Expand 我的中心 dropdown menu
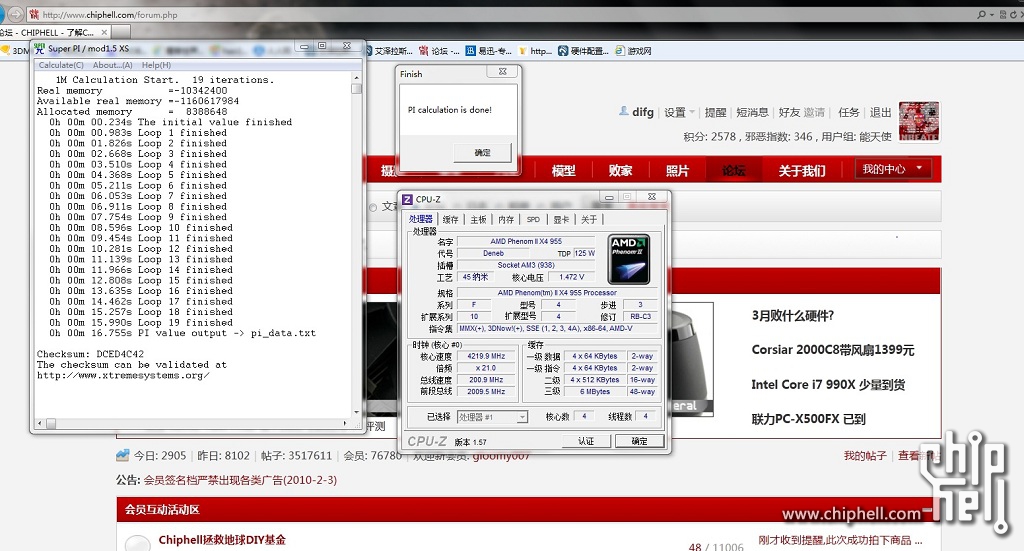The width and height of the screenshot is (1024, 551). tap(892, 169)
